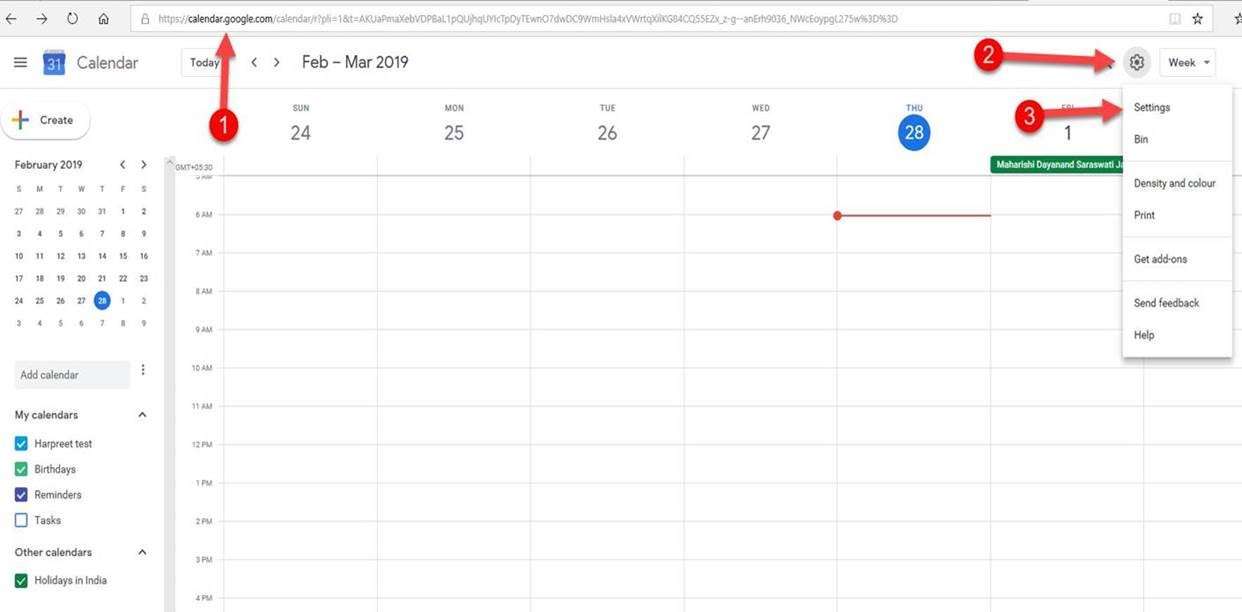This screenshot has height=612, width=1242.
Task: Go to next week arrow in header
Action: click(x=277, y=62)
